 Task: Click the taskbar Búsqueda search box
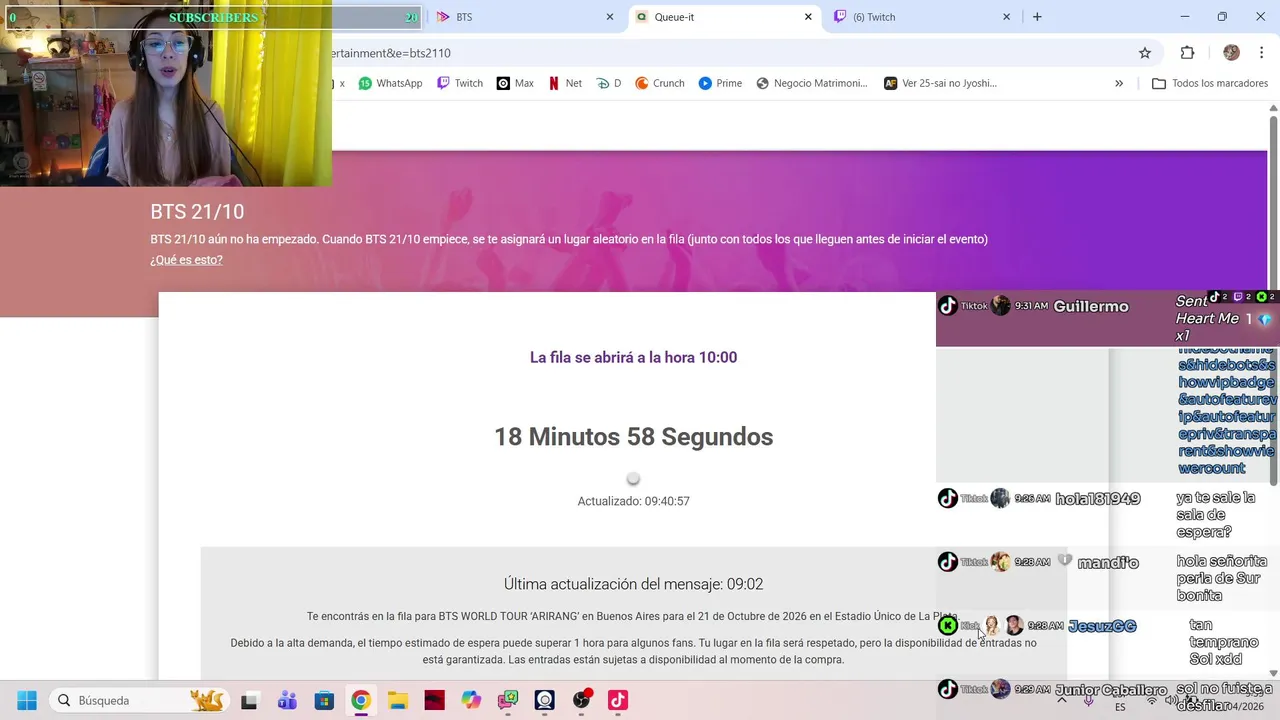coord(140,700)
